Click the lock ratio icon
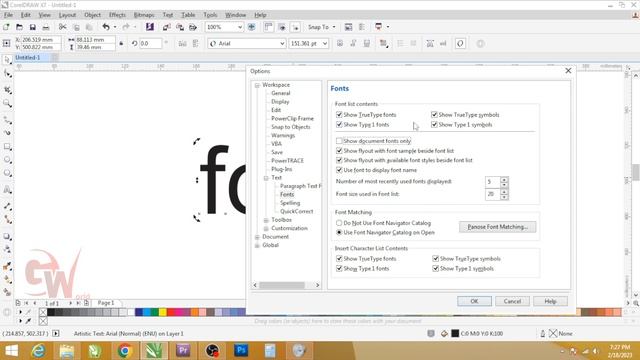The height and width of the screenshot is (360, 640). coord(121,43)
